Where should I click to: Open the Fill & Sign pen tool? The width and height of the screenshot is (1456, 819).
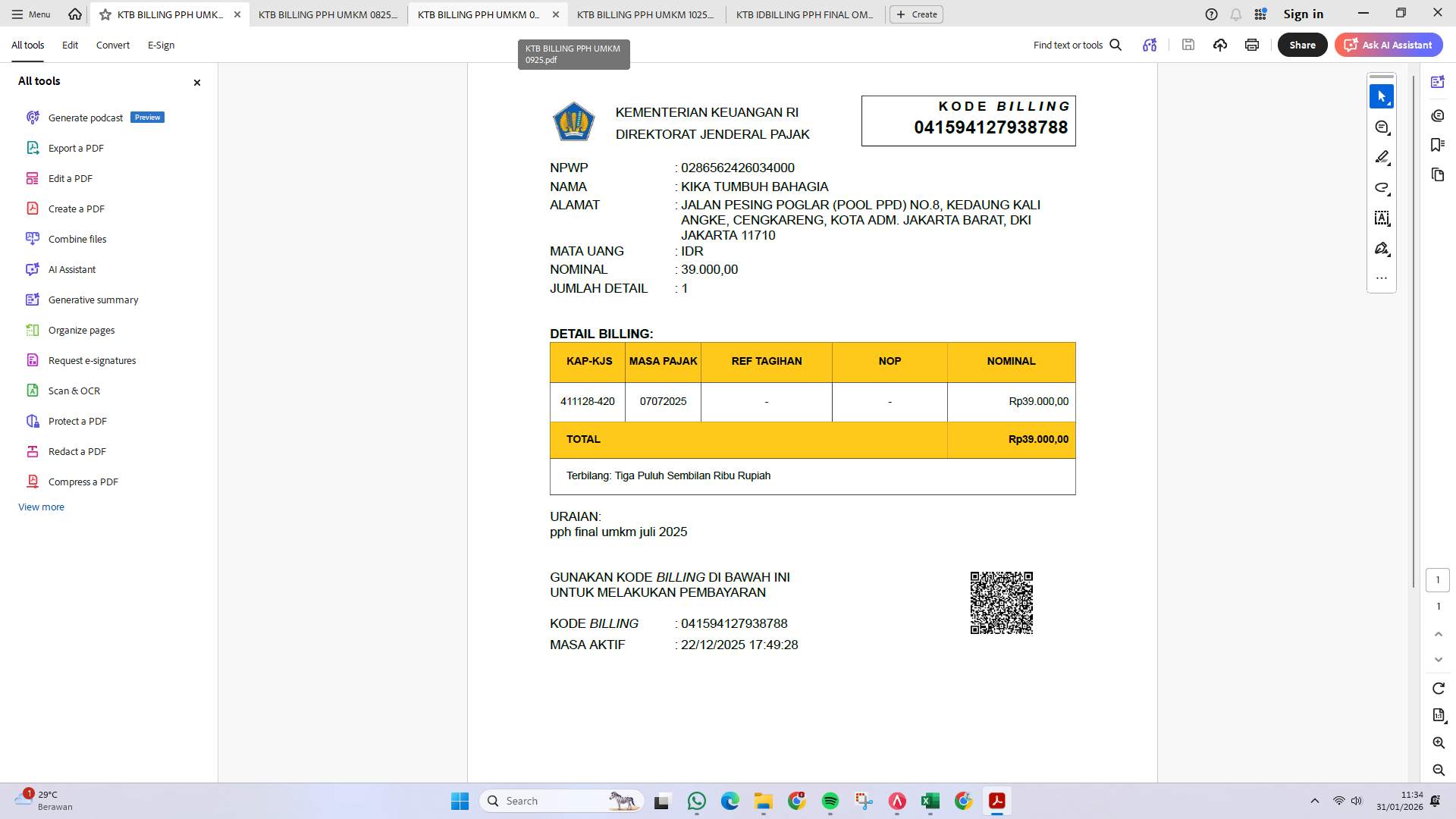click(1382, 248)
